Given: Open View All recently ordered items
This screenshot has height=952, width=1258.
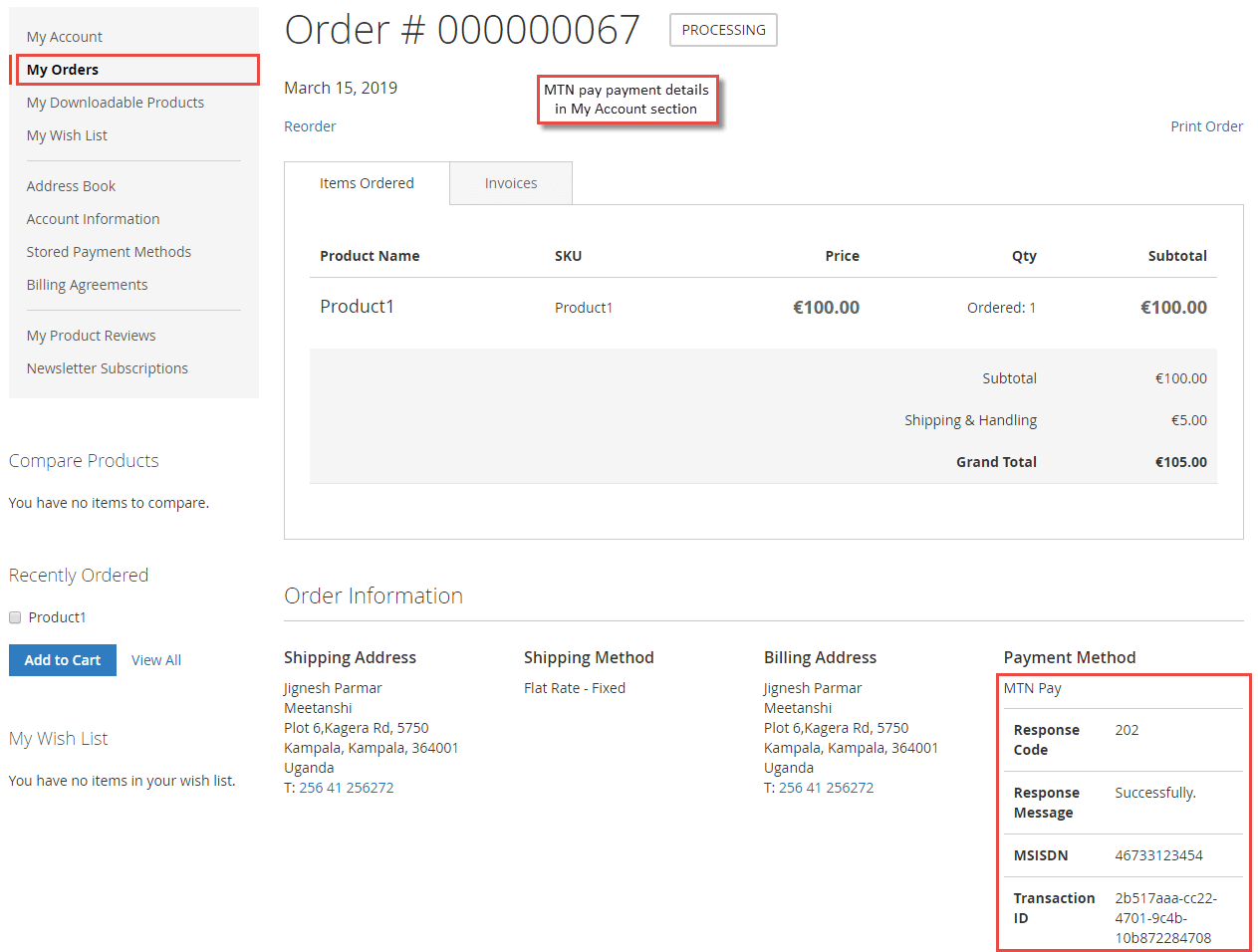Looking at the screenshot, I should [x=155, y=659].
